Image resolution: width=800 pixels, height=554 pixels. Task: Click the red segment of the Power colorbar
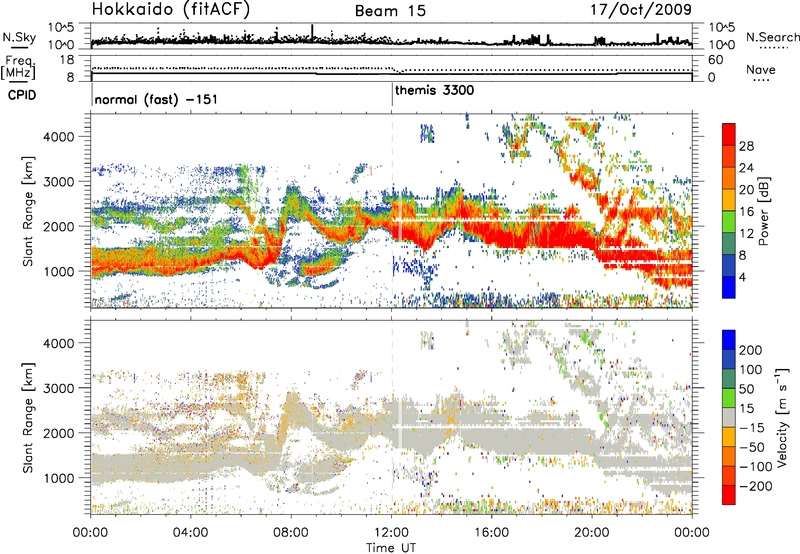pyautogui.click(x=729, y=135)
